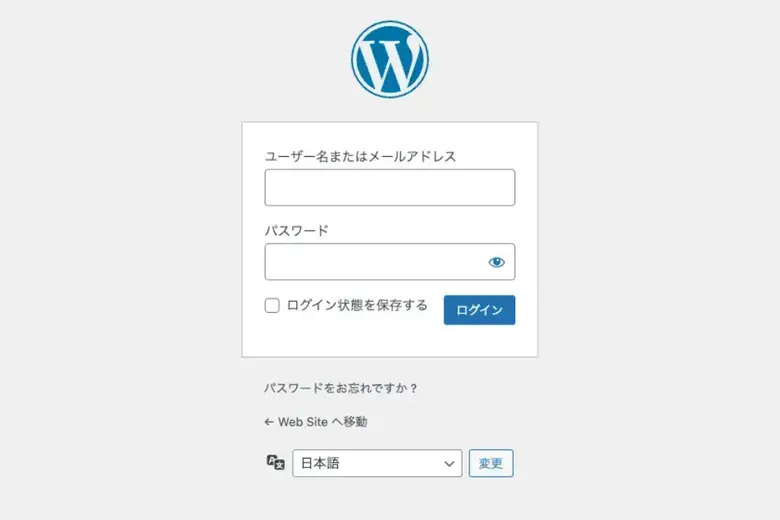Click the chevron arrow in language selector
This screenshot has height=520, width=780.
coord(449,464)
